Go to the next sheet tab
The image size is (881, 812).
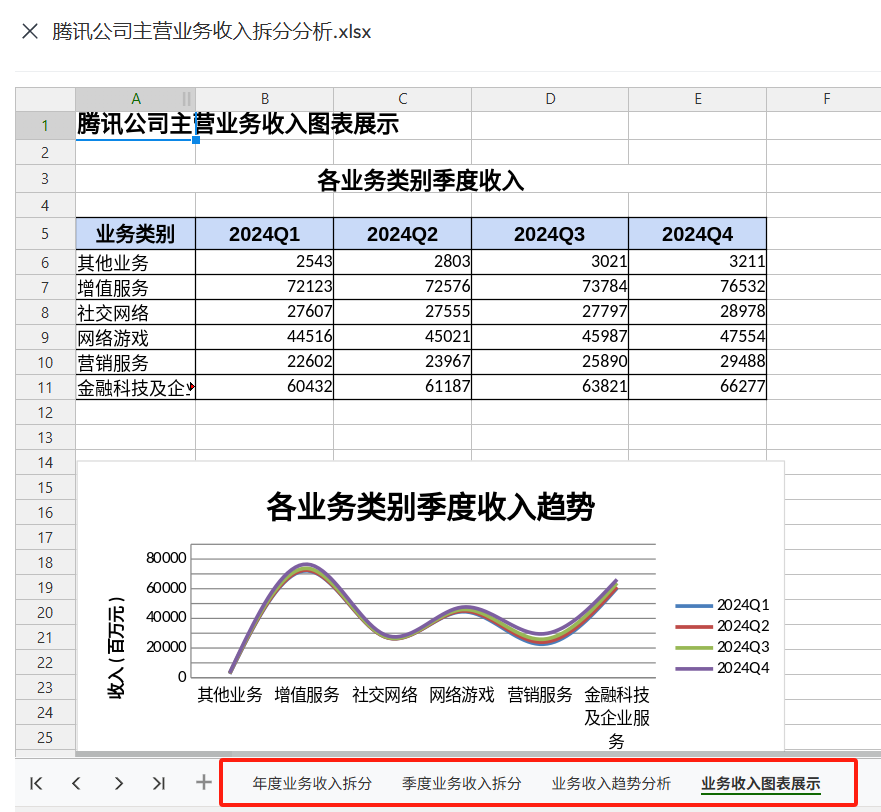[118, 783]
